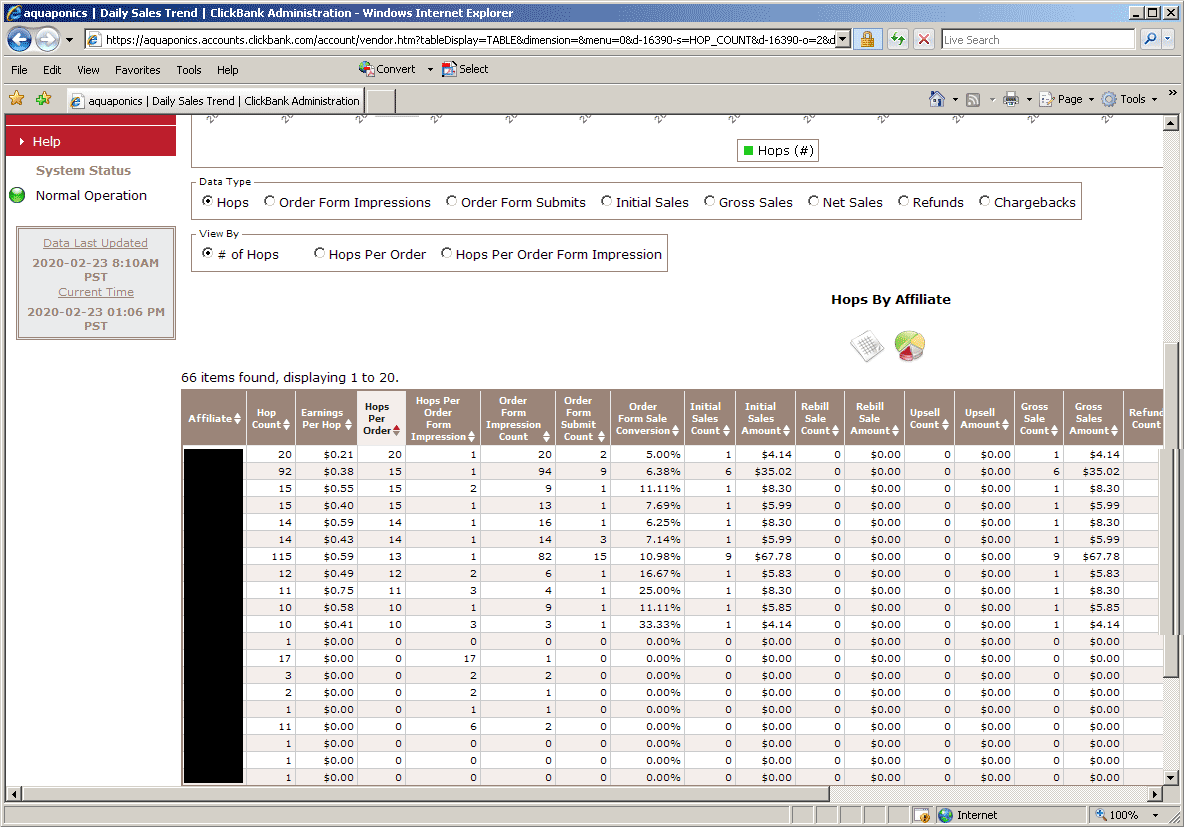Click the Stop loading X icon
This screenshot has height=827, width=1184.
(x=924, y=40)
